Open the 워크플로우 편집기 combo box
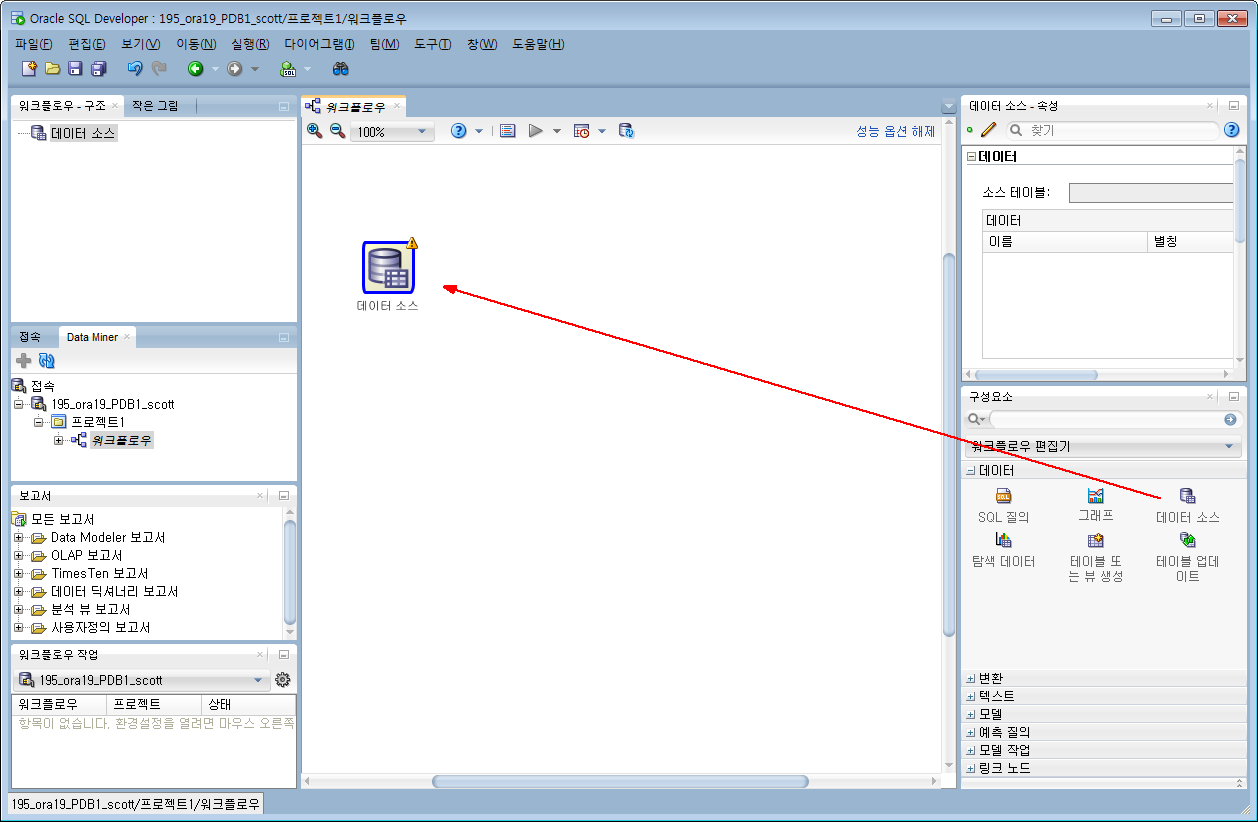The image size is (1258, 822). point(1103,446)
